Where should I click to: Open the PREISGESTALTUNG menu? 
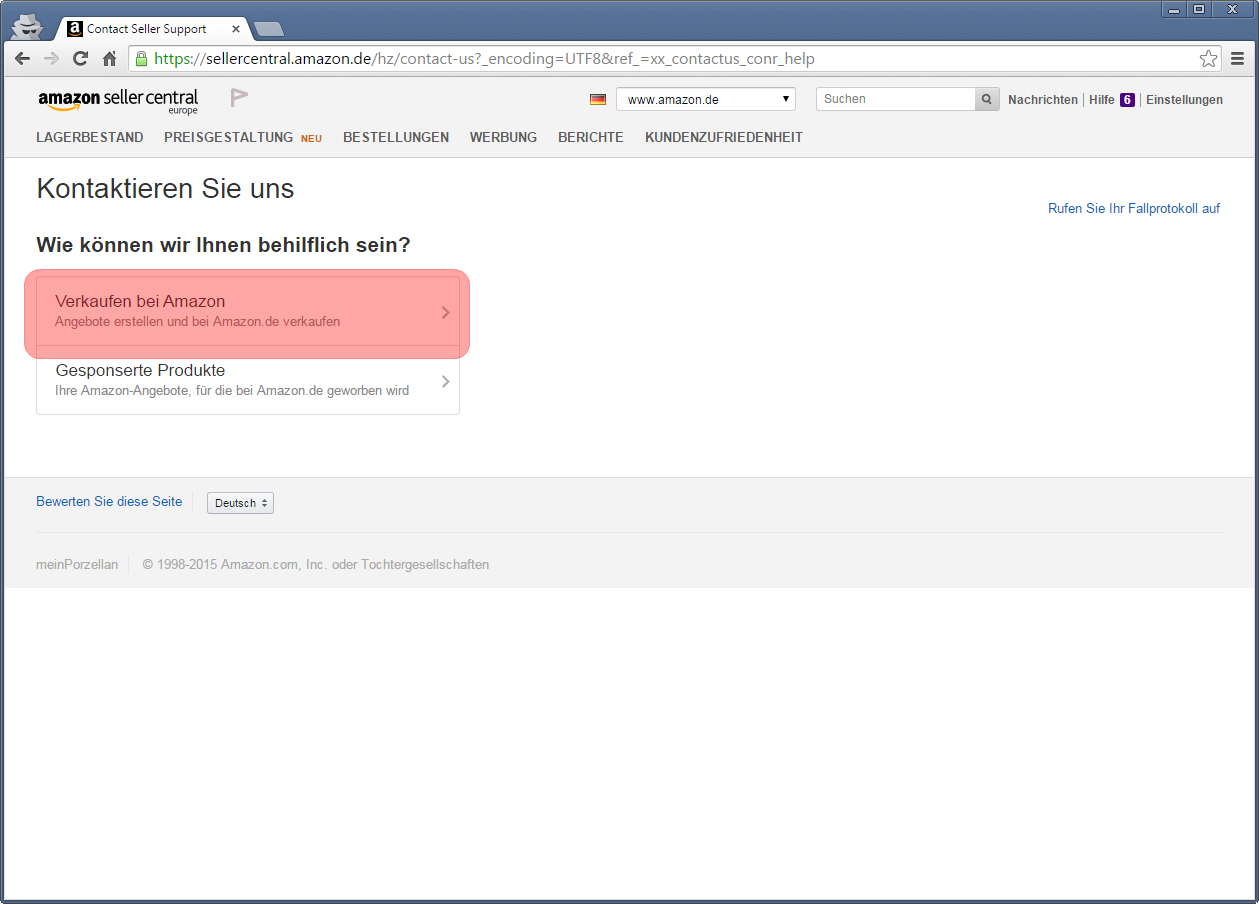tap(228, 137)
